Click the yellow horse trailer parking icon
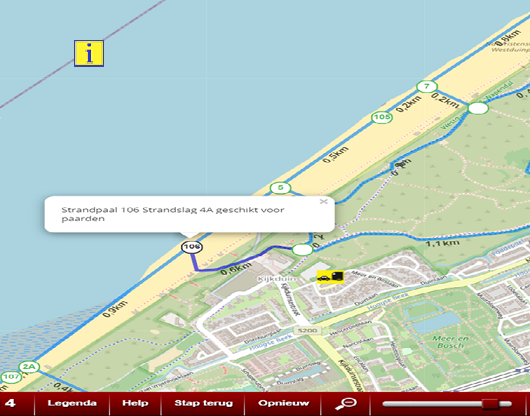 [330, 277]
